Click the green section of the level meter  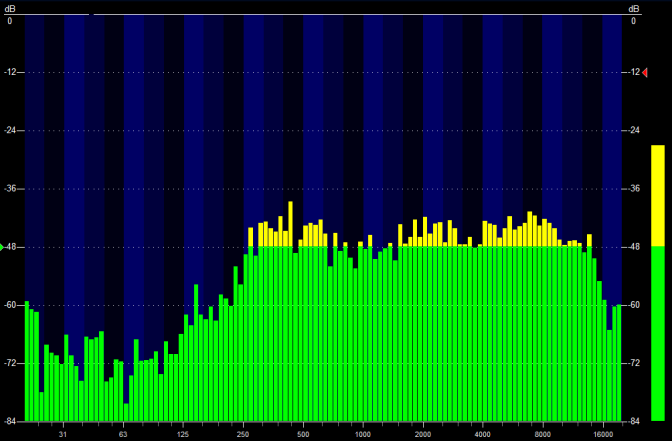pos(658,333)
